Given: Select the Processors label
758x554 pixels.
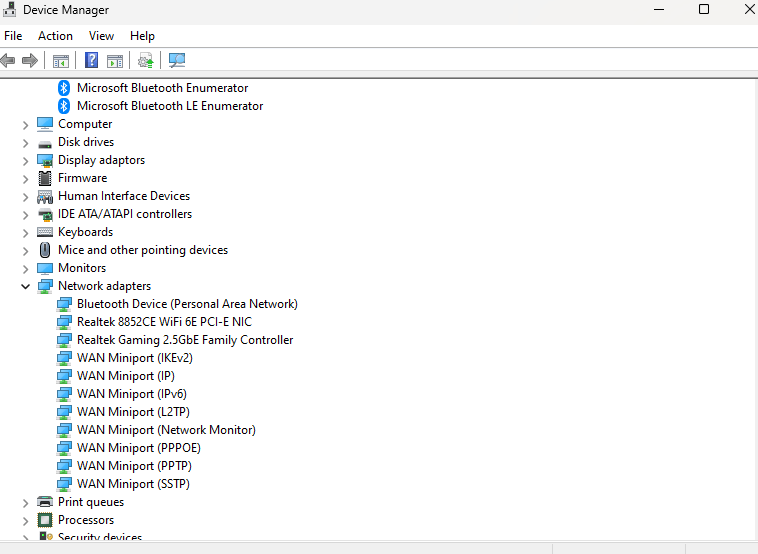Looking at the screenshot, I should click(x=86, y=520).
